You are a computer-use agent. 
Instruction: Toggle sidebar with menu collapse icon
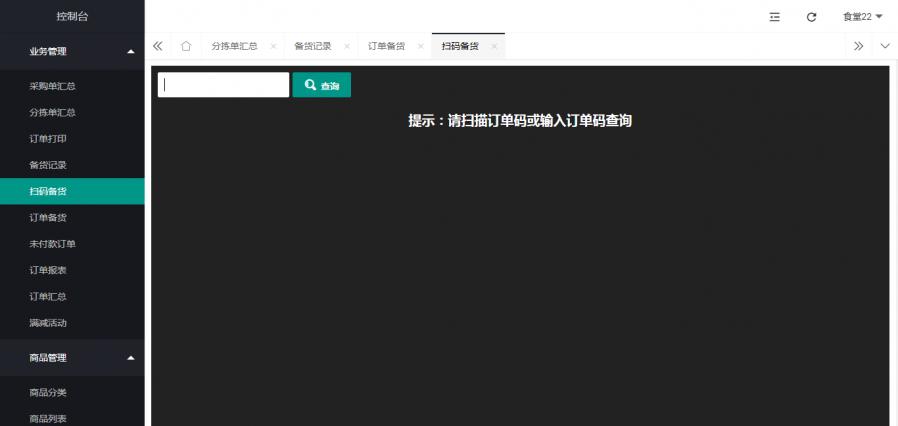pyautogui.click(x=774, y=17)
